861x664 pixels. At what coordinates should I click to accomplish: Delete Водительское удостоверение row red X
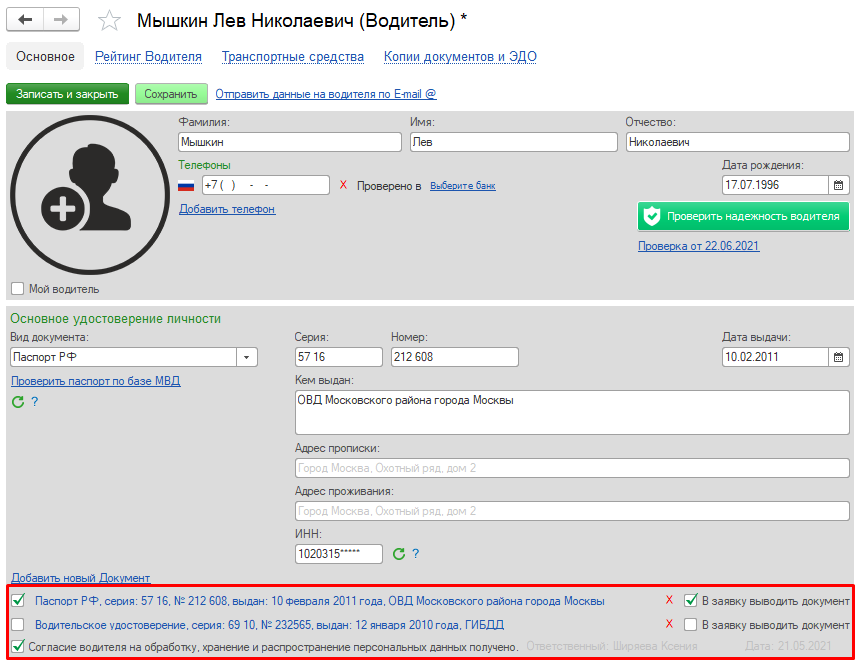[669, 624]
